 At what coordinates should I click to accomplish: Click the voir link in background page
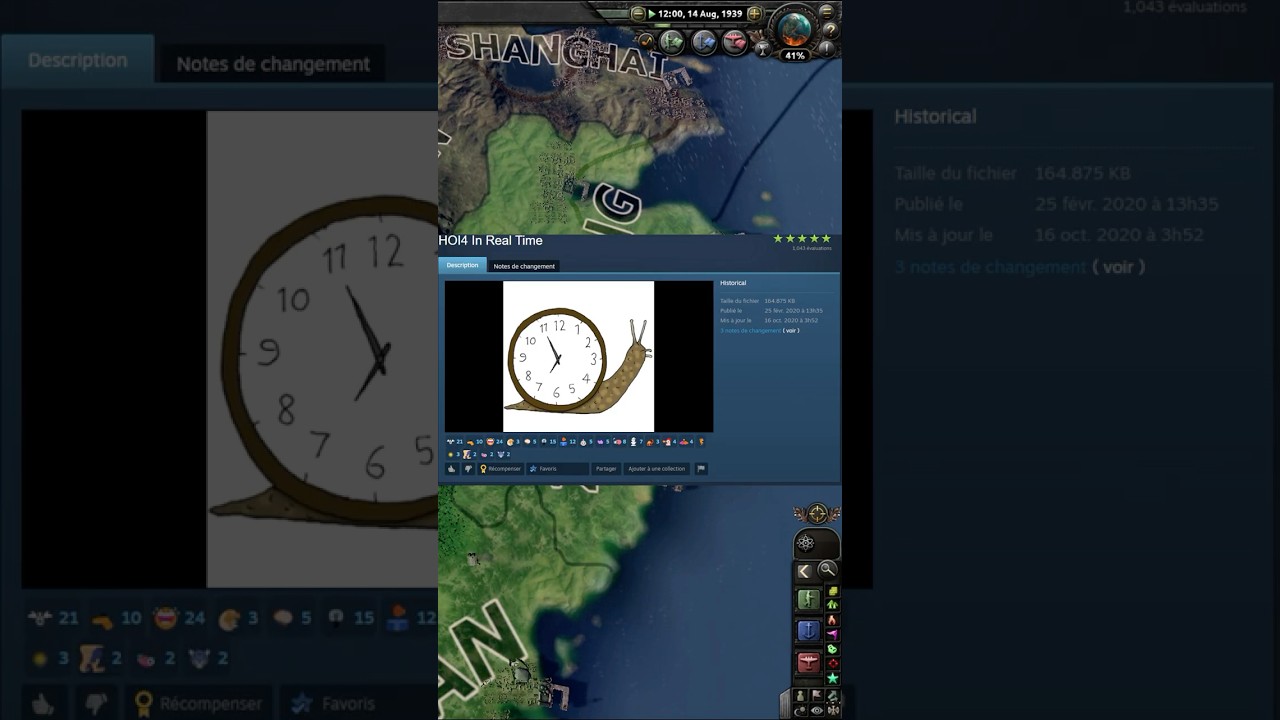[1118, 267]
